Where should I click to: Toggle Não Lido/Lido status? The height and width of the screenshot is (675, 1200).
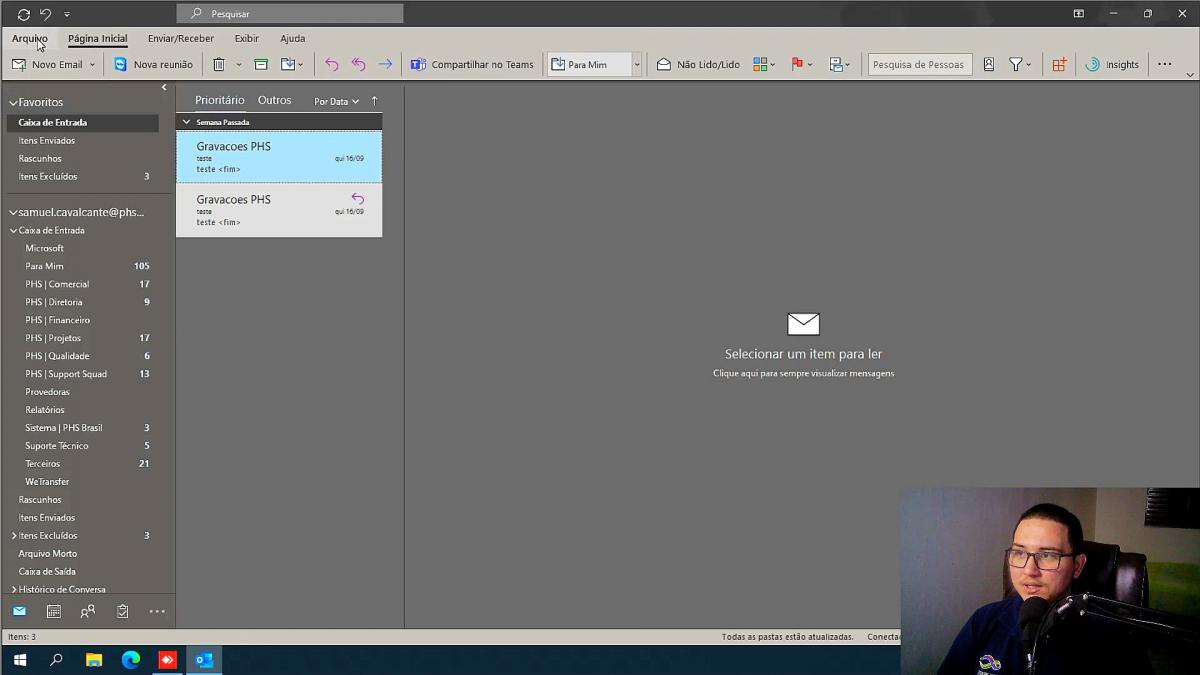click(x=698, y=64)
